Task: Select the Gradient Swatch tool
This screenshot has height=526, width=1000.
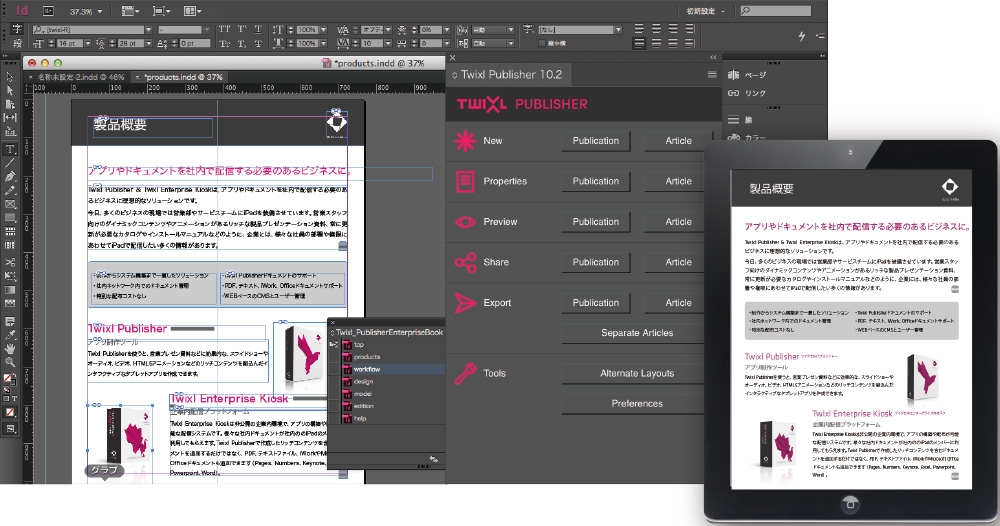Action: (10, 290)
